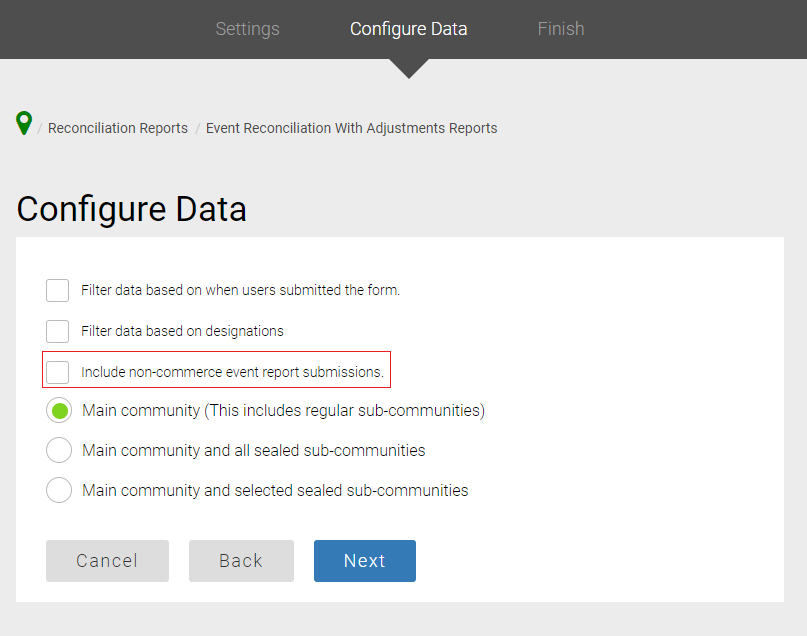Switch to the Finish step tab
The image size is (807, 636).
coord(560,29)
